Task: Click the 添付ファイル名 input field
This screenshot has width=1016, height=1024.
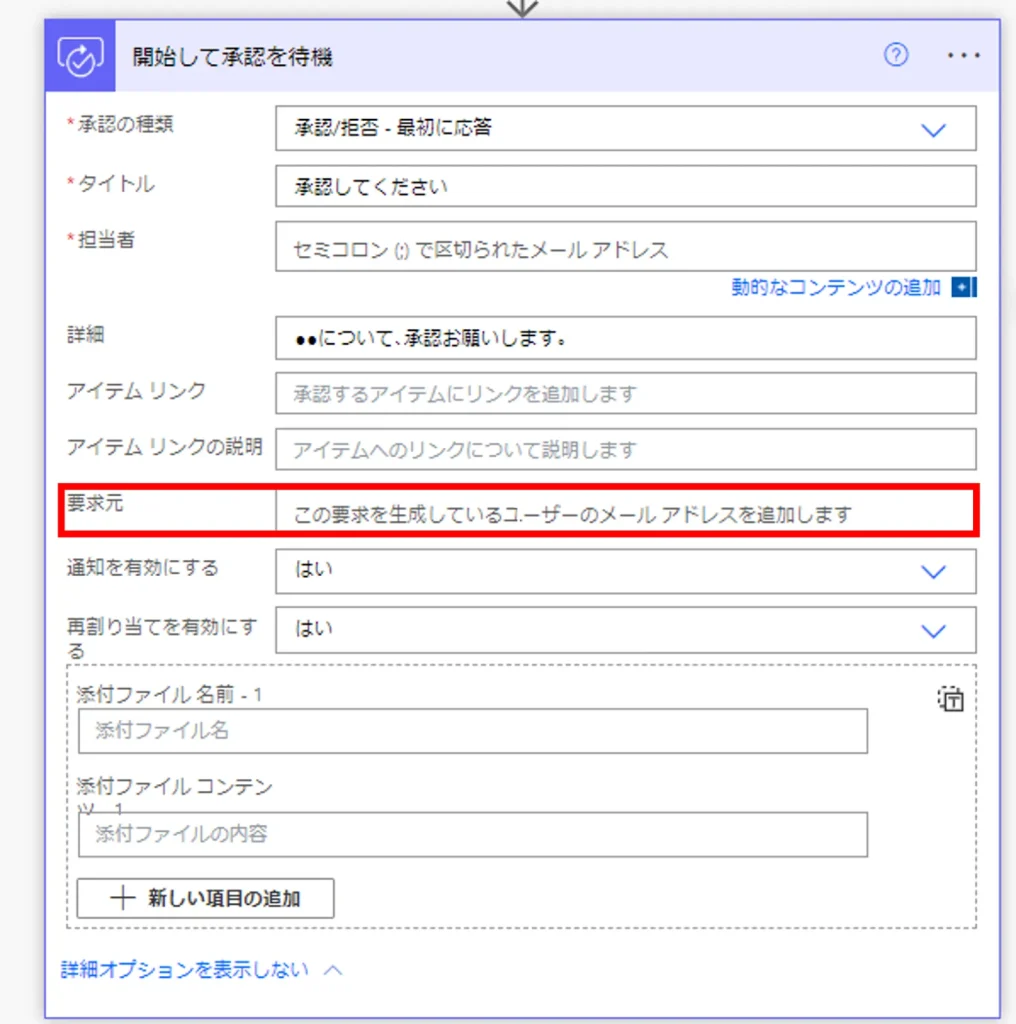Action: coord(472,731)
